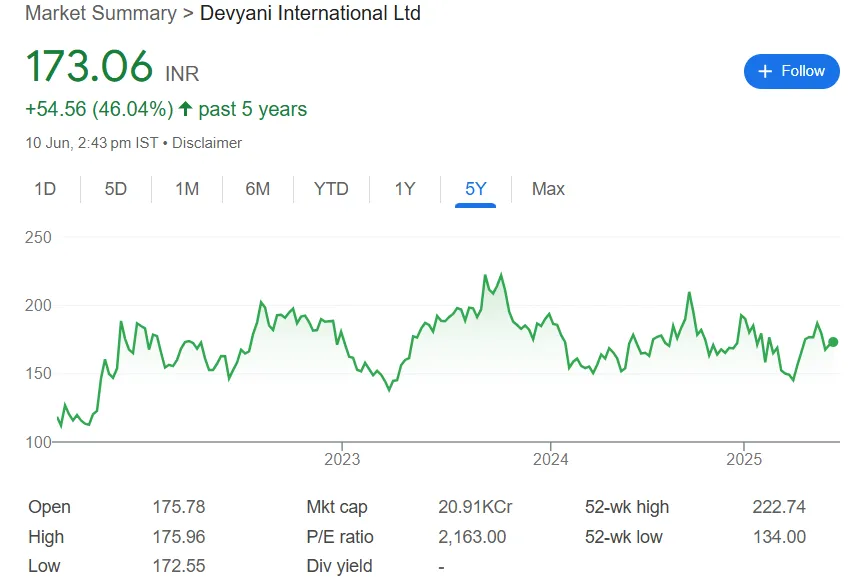The height and width of the screenshot is (585, 867).
Task: Click the 173.06 current price
Action: (89, 66)
